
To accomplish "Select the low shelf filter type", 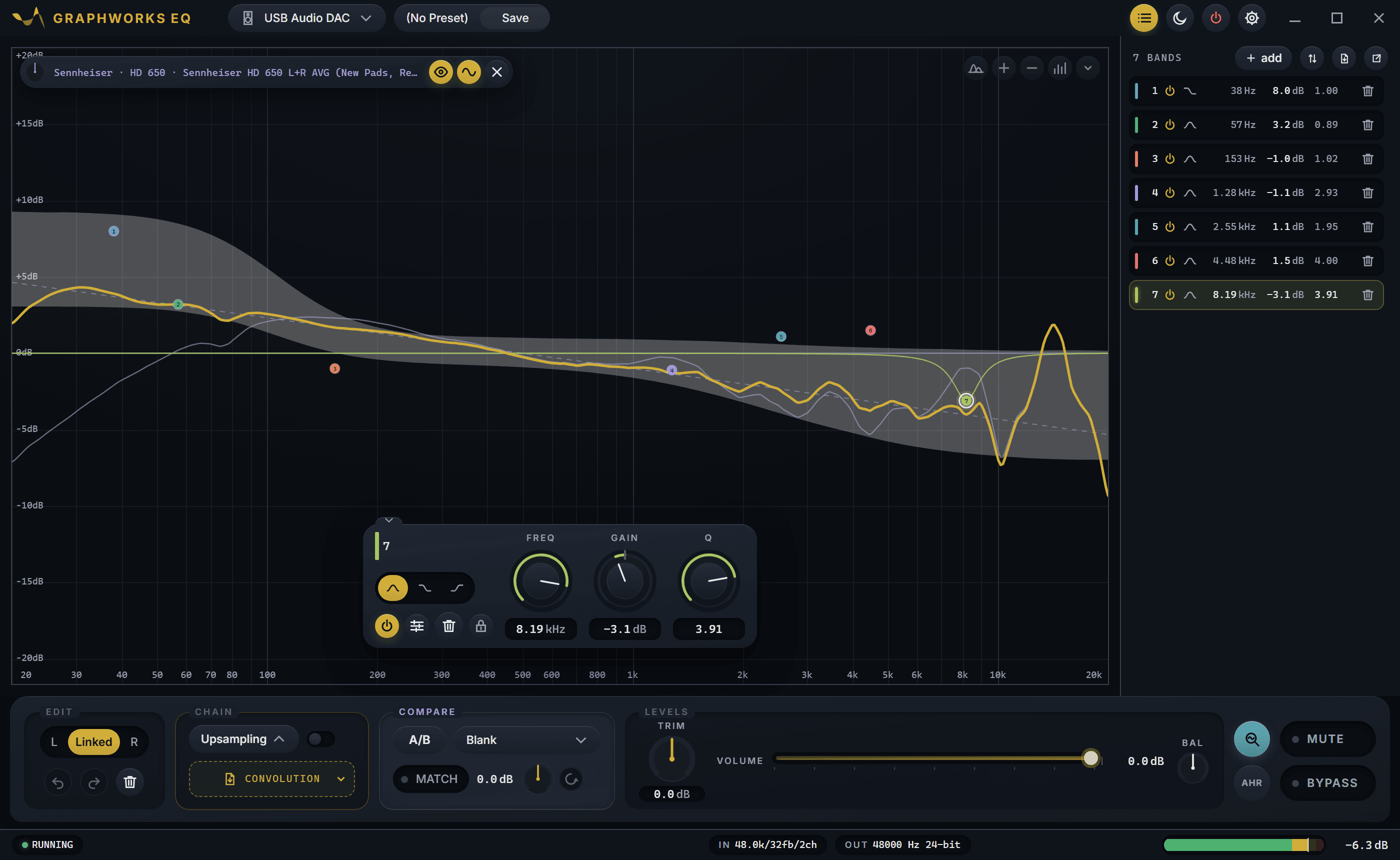I will 425,587.
